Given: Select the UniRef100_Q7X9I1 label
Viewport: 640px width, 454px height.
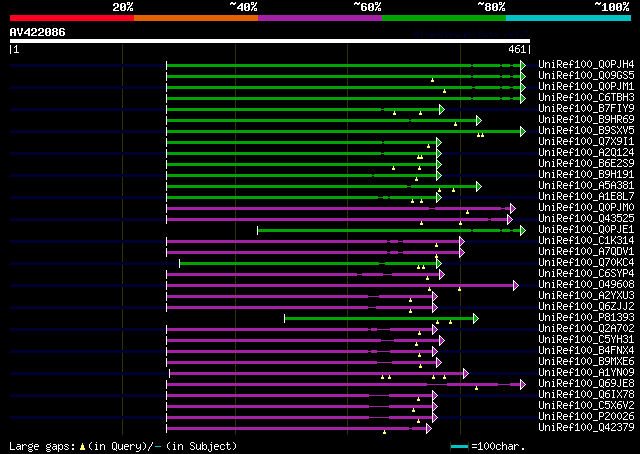Looking at the screenshot, I should [586, 142].
